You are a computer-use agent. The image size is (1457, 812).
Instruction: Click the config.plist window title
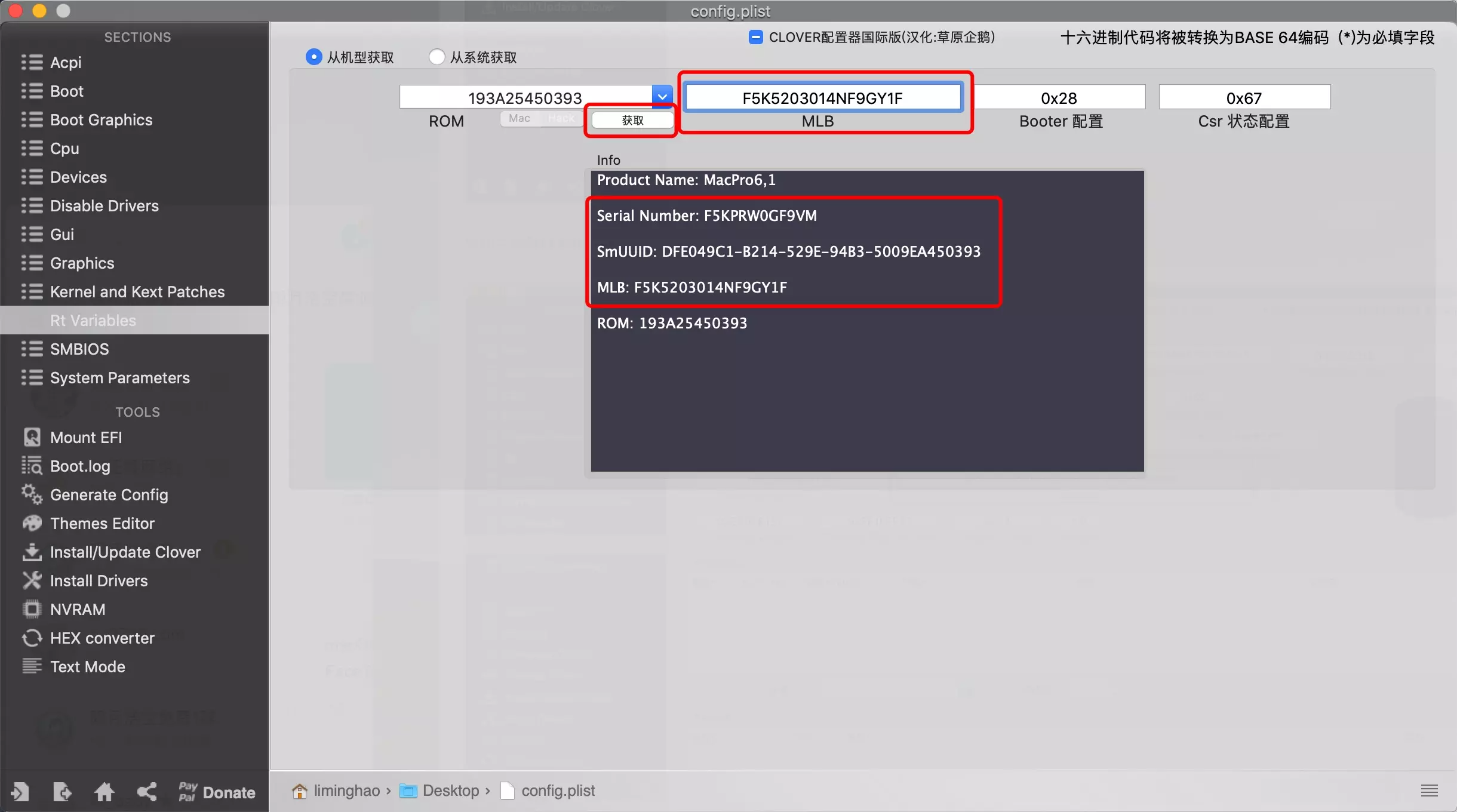[x=730, y=11]
